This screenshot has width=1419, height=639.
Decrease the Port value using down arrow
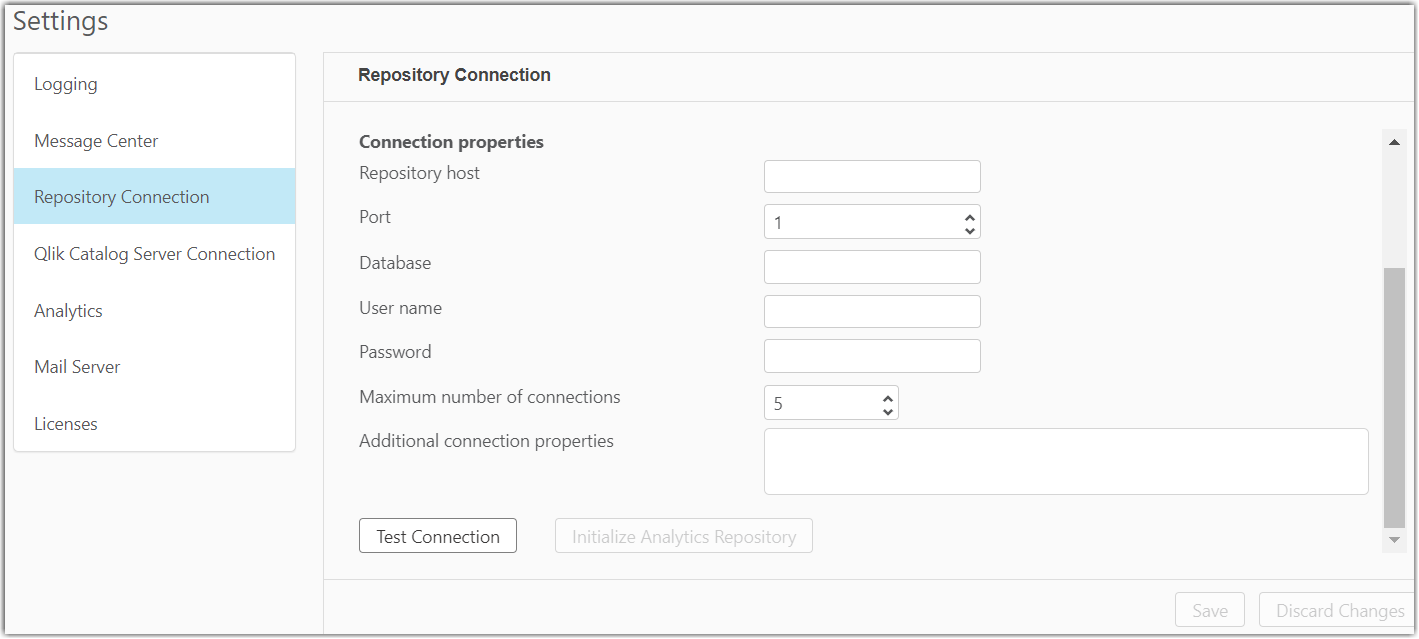tap(969, 230)
